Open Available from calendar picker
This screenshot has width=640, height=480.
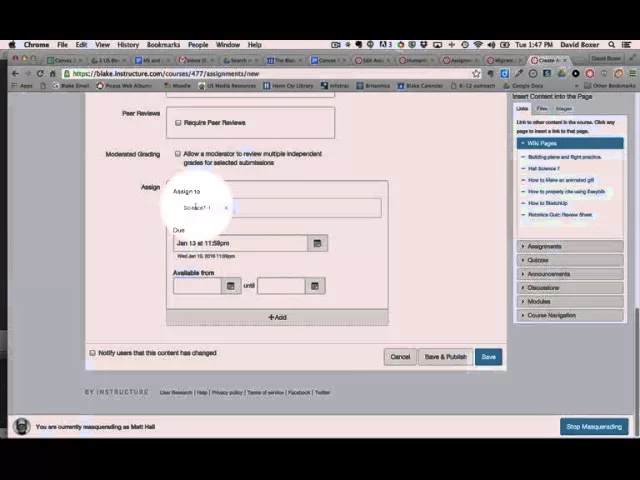coord(231,286)
